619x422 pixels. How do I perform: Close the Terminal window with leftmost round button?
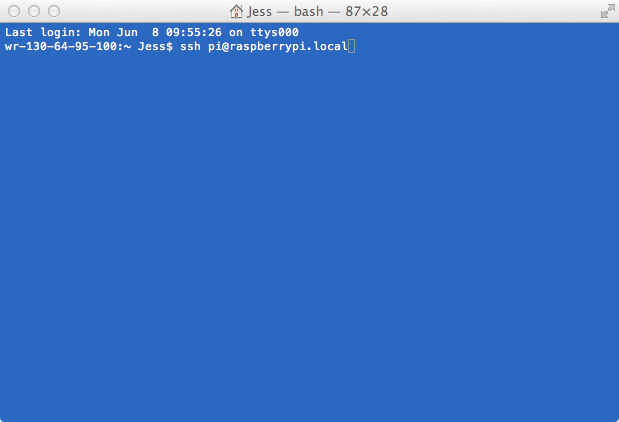pyautogui.click(x=14, y=11)
